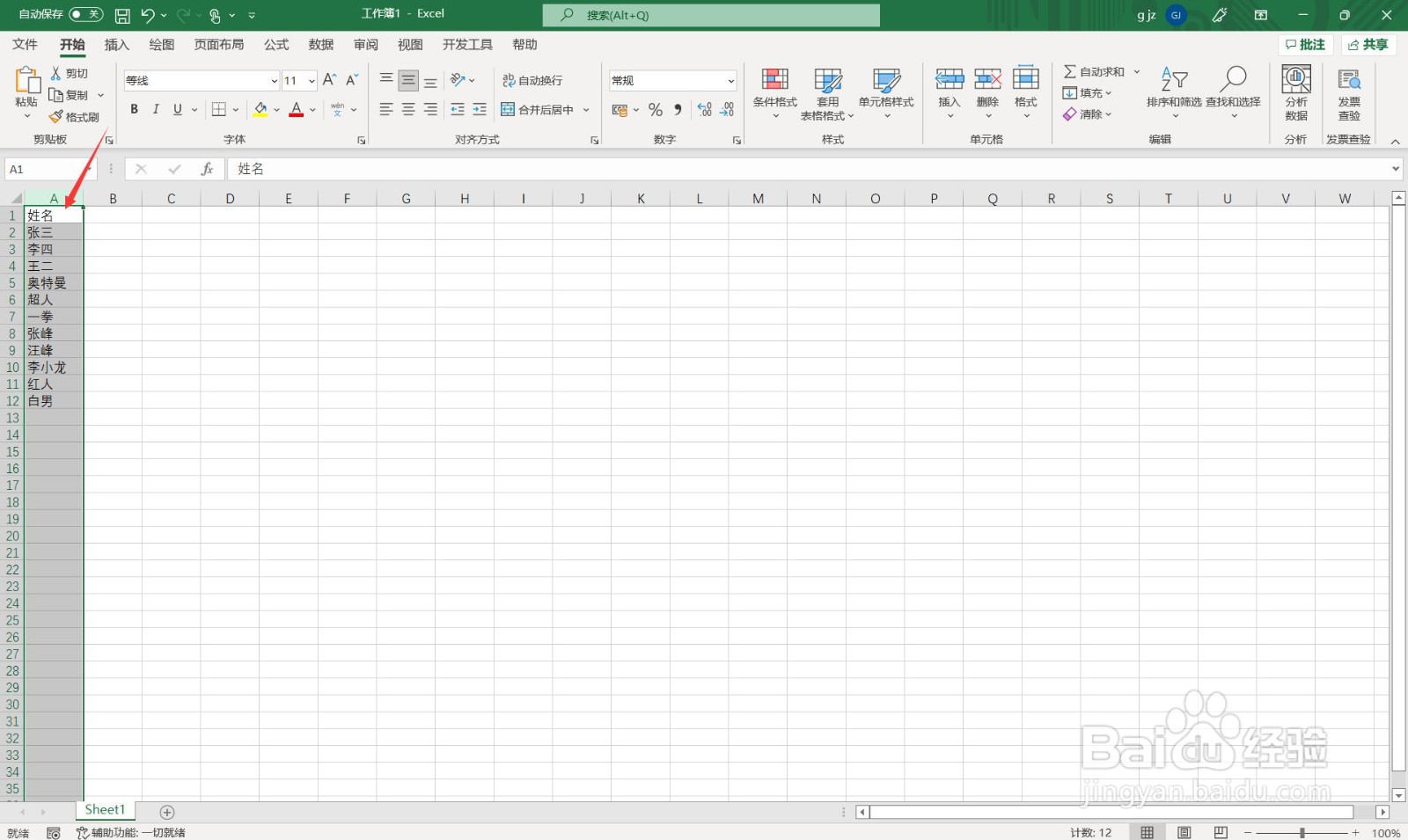The height and width of the screenshot is (840, 1408).
Task: Click the Paste clipboard icon
Action: 26,81
